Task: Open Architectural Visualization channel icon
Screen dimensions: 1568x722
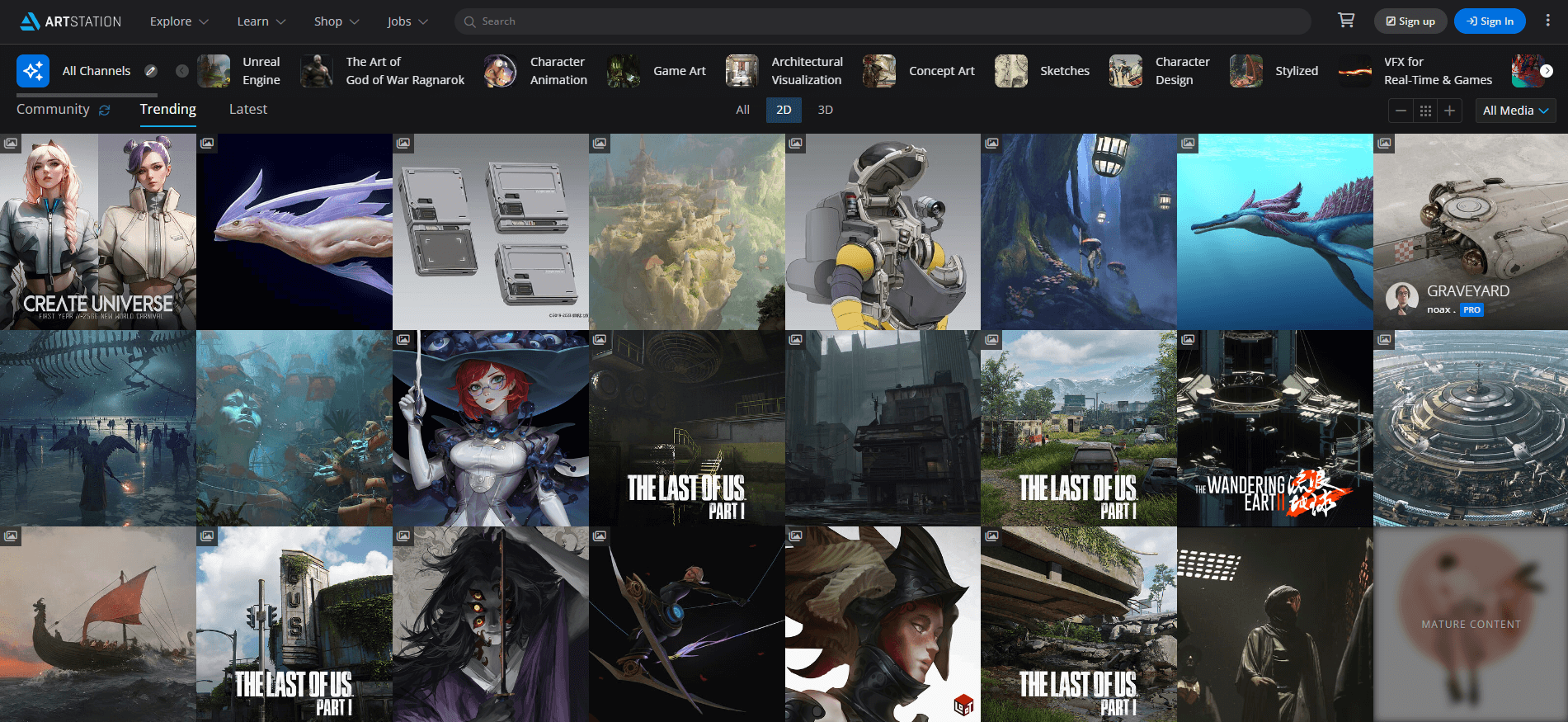Action: point(742,71)
